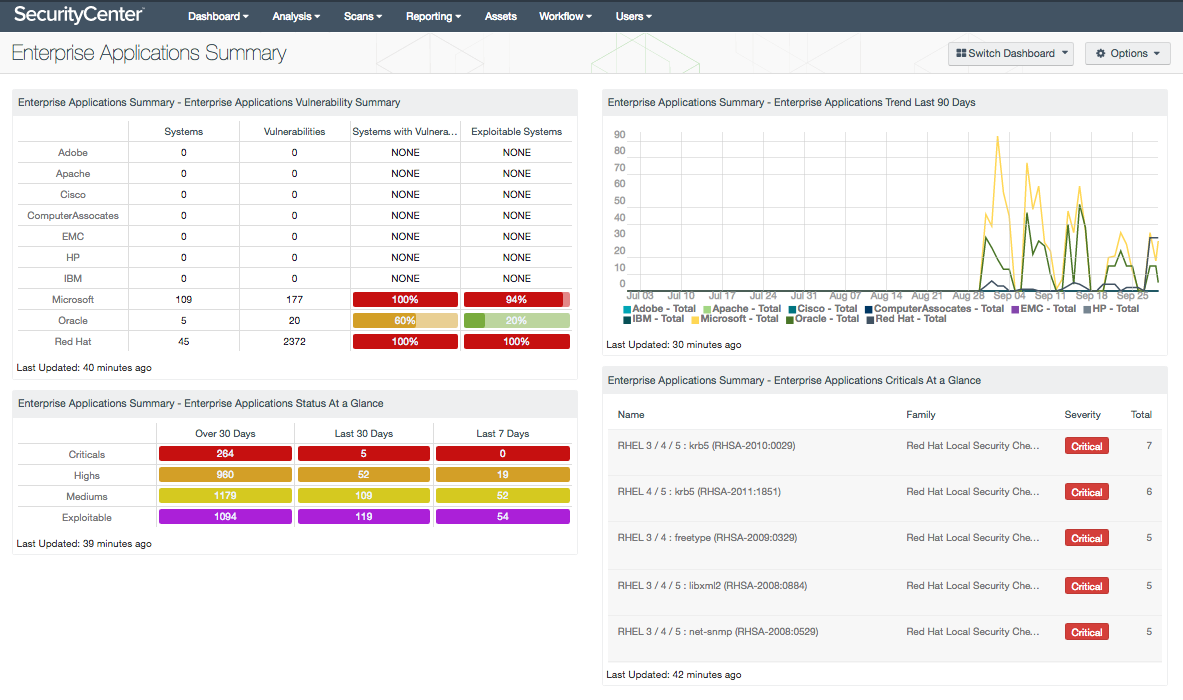Select the freetype RHSA-2009:0329 row
Image resolution: width=1183 pixels, height=700 pixels.
(x=884, y=545)
